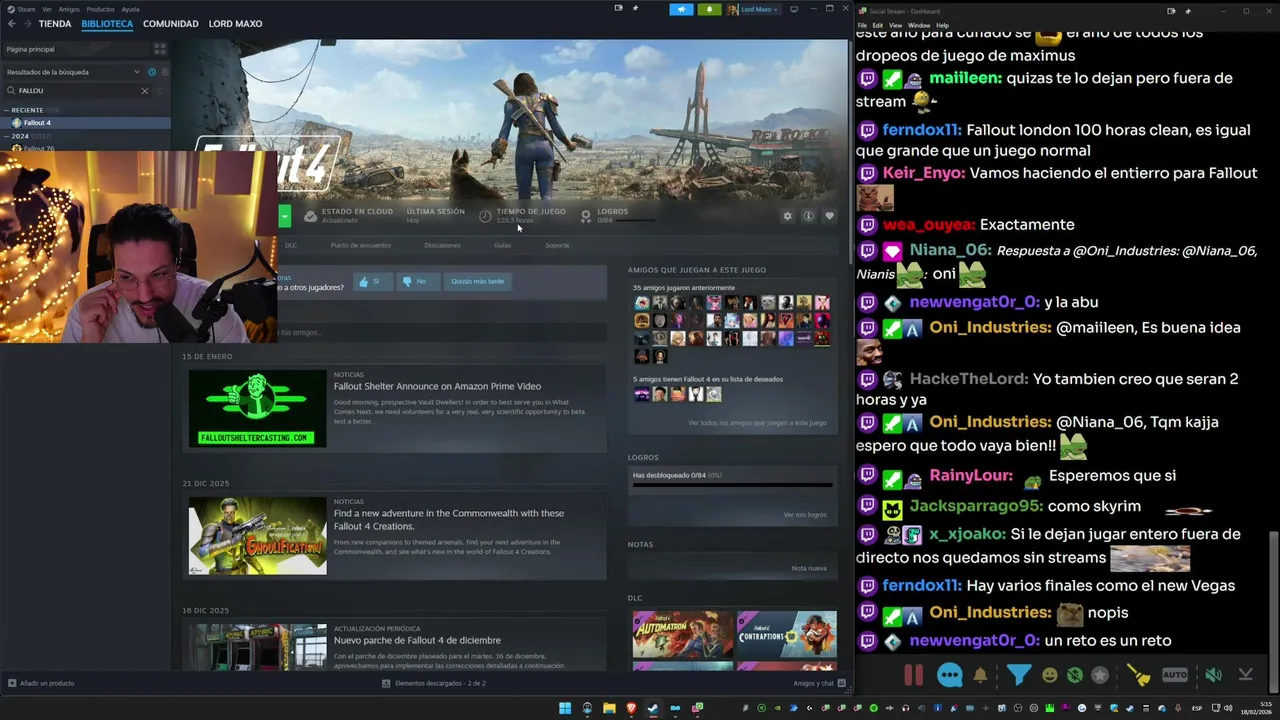Select BIBLIOTECA tab
The width and height of the screenshot is (1280, 720).
(x=107, y=23)
